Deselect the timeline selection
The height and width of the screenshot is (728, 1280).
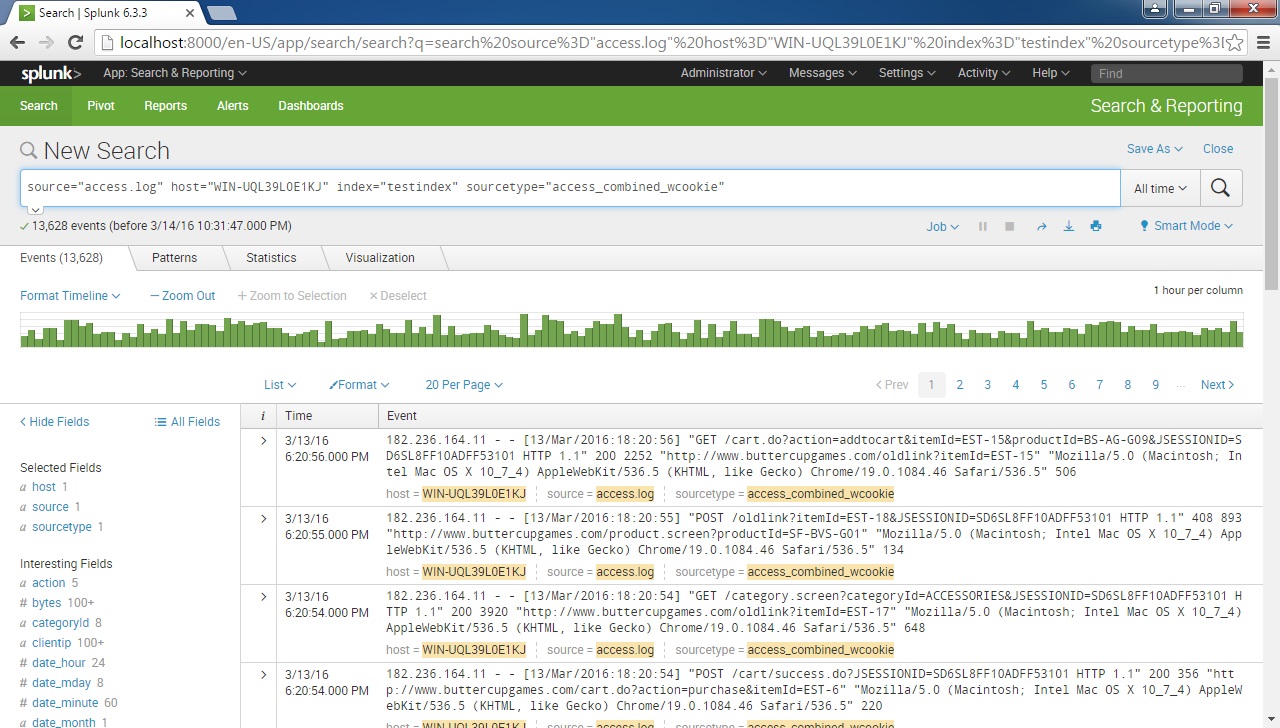(398, 295)
